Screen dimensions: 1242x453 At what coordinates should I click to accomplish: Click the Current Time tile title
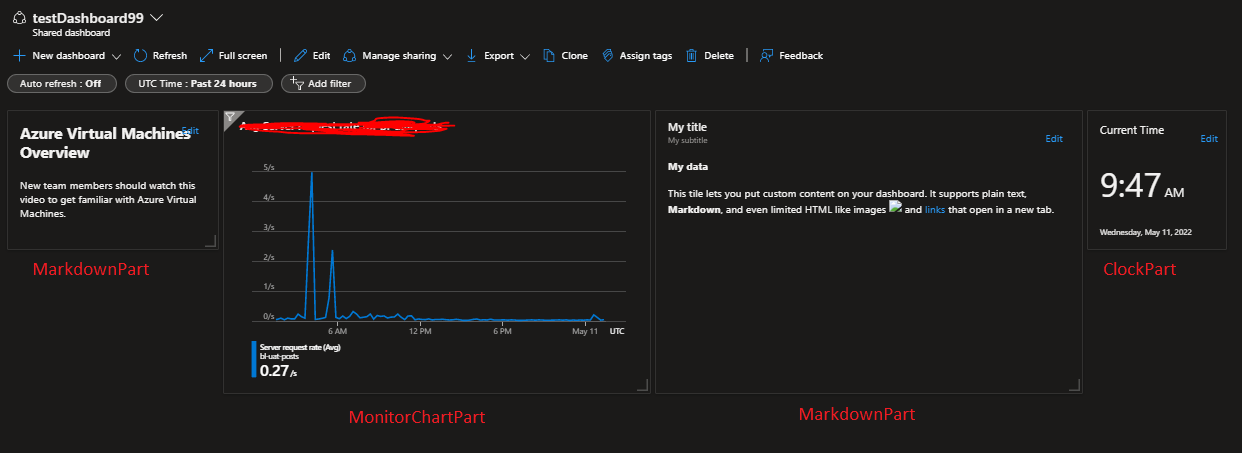(x=1132, y=130)
